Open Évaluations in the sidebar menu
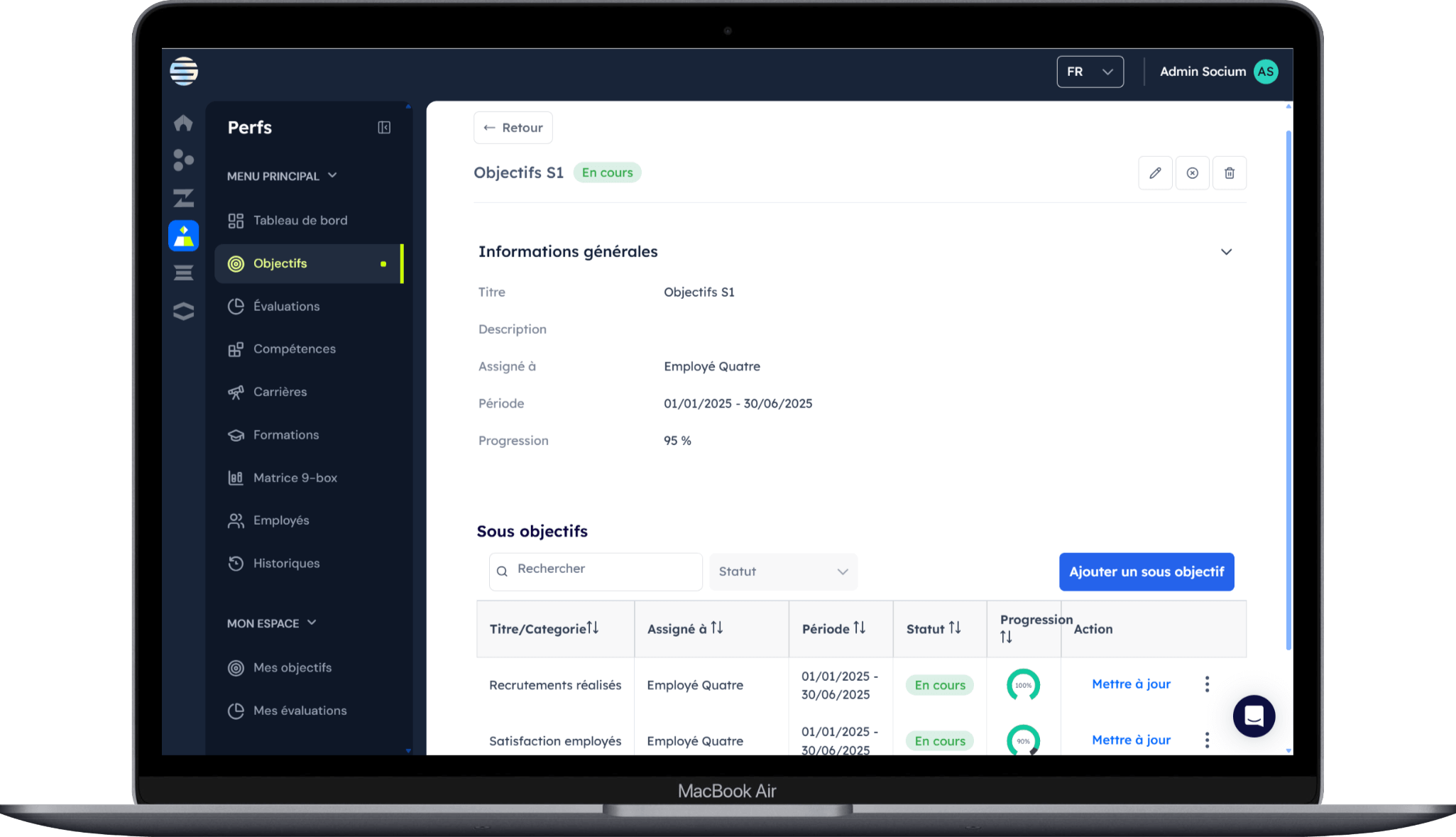This screenshot has height=837, width=1456. tap(286, 306)
